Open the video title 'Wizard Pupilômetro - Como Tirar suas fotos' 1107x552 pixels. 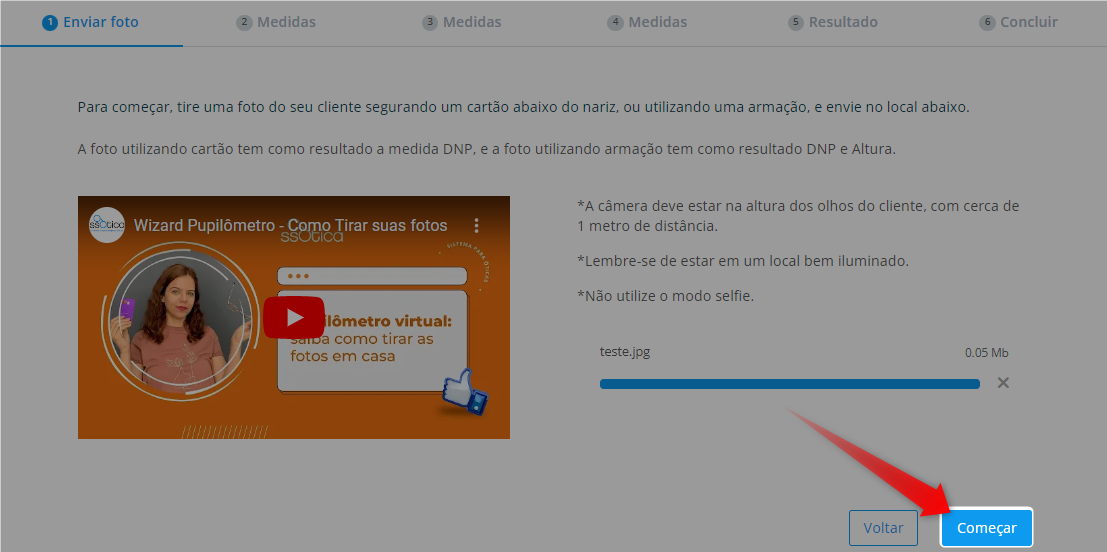[290, 225]
